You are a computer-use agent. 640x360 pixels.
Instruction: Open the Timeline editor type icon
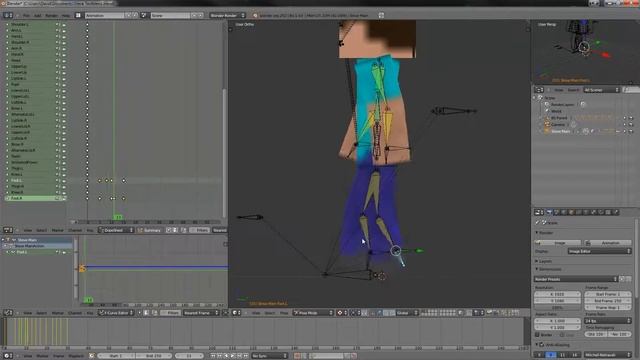click(x=8, y=356)
